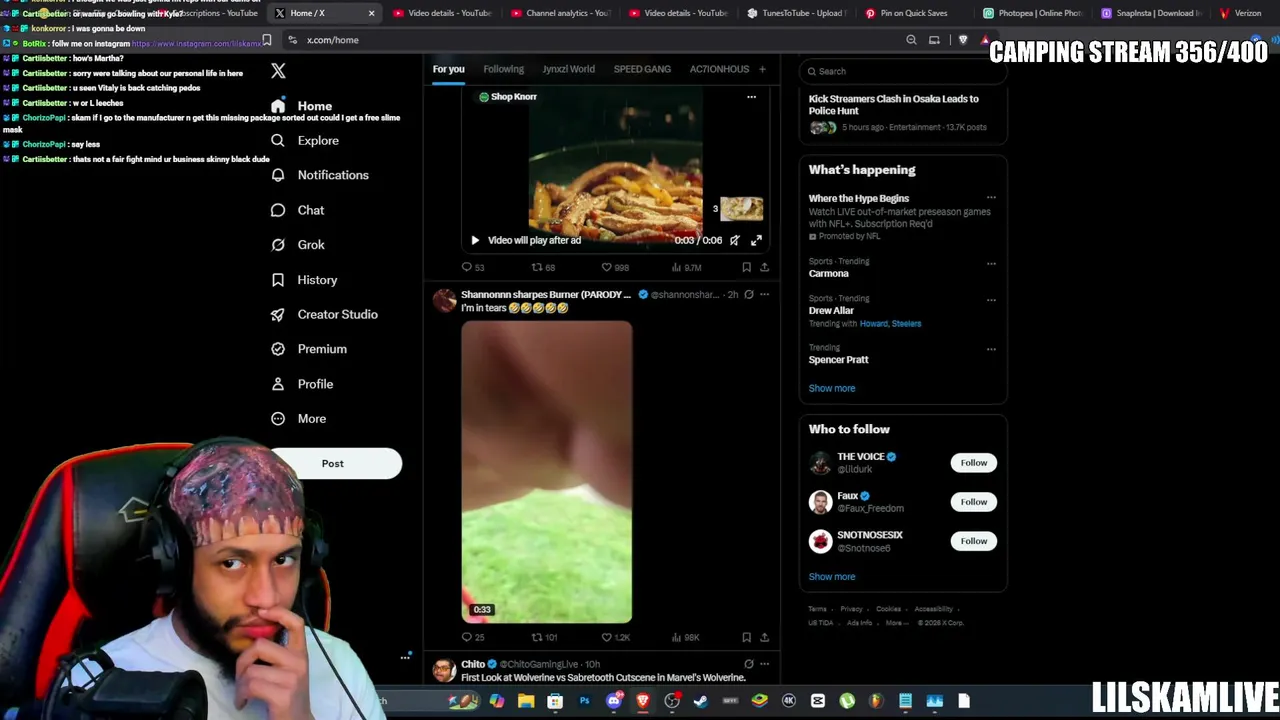Open options for Where the Hype Begins
This screenshot has height=720, width=1280.
click(x=991, y=198)
